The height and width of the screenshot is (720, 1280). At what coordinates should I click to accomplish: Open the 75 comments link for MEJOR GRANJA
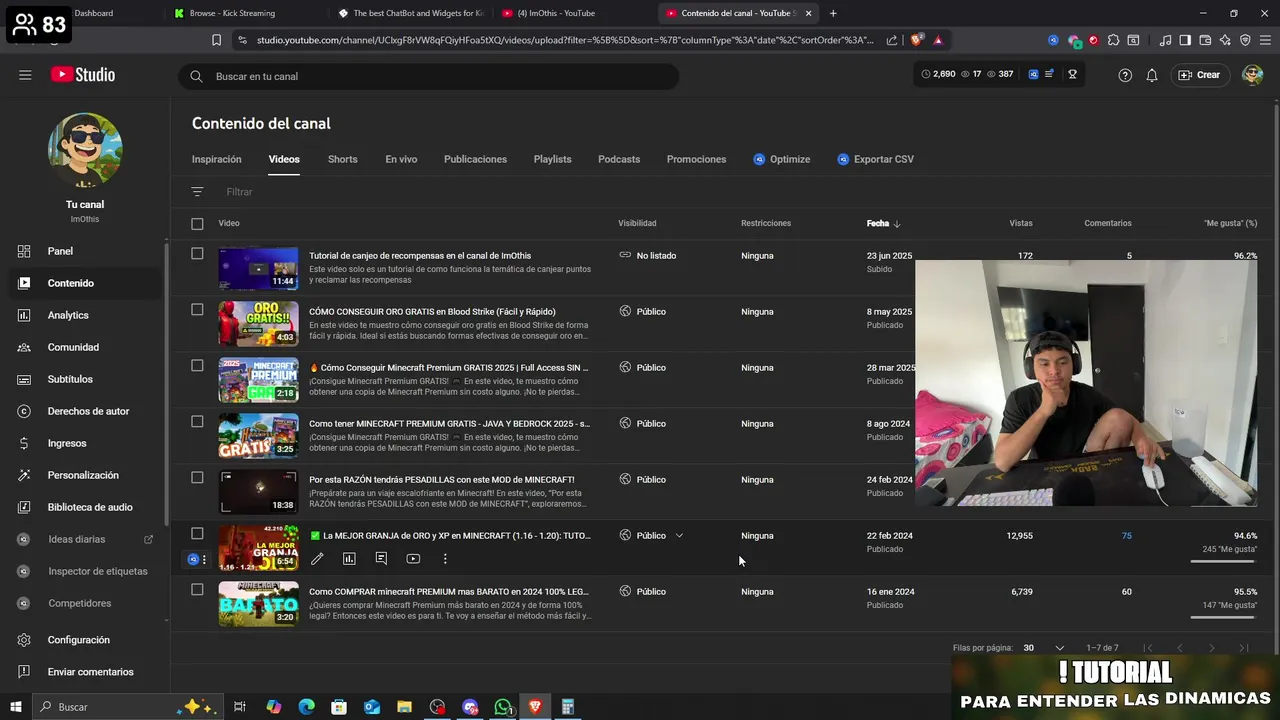click(x=1126, y=535)
